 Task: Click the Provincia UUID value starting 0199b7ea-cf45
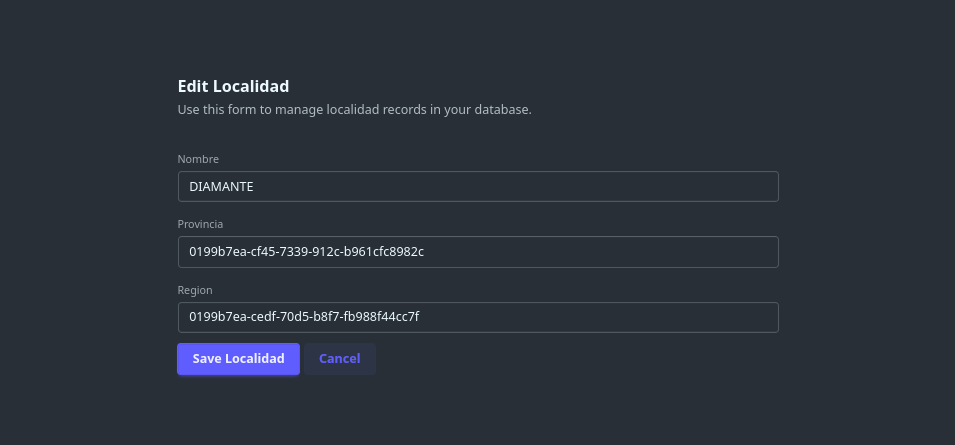[306, 252]
